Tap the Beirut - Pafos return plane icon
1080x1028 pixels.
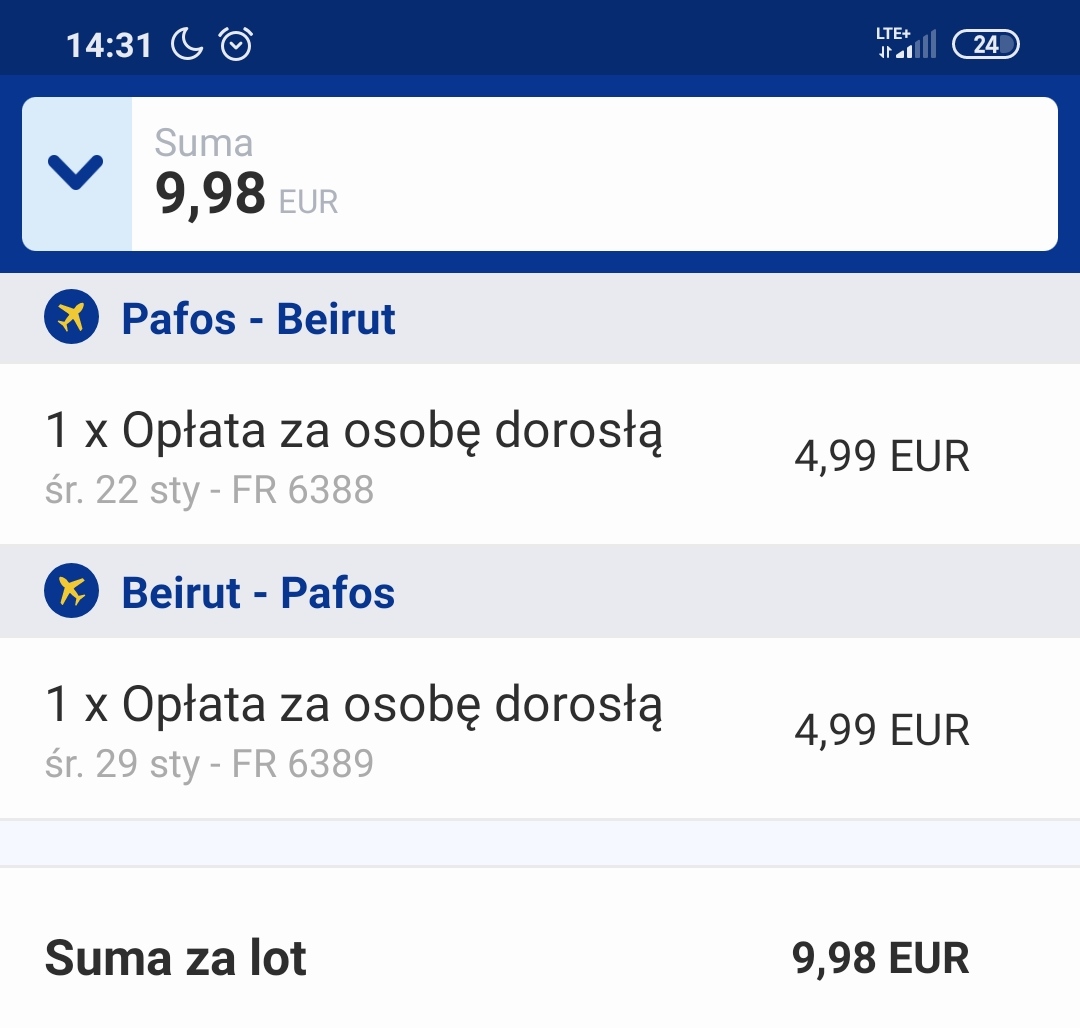point(72,591)
